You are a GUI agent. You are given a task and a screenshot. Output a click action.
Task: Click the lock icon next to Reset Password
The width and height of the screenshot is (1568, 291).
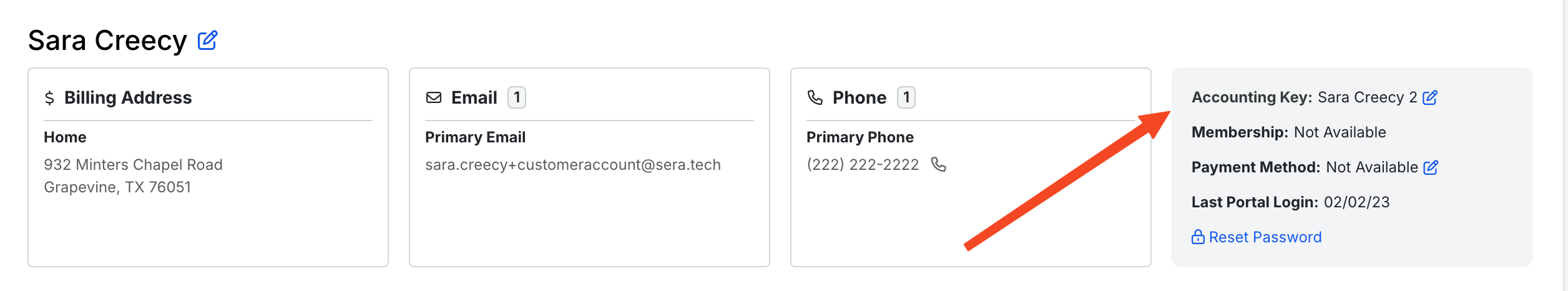point(1198,237)
